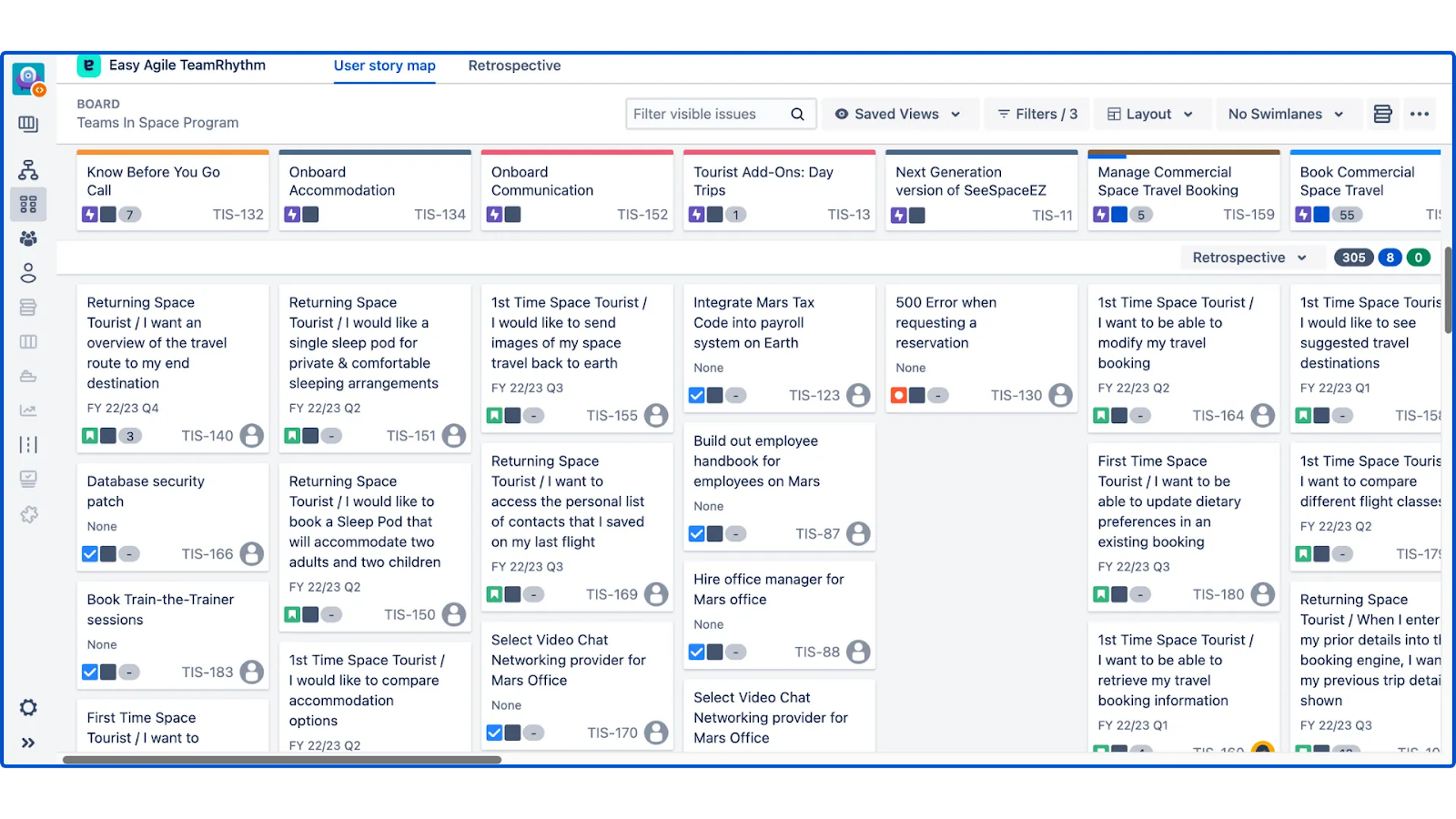Open the Layout dropdown menu
The height and width of the screenshot is (819, 1456).
pyautogui.click(x=1149, y=114)
